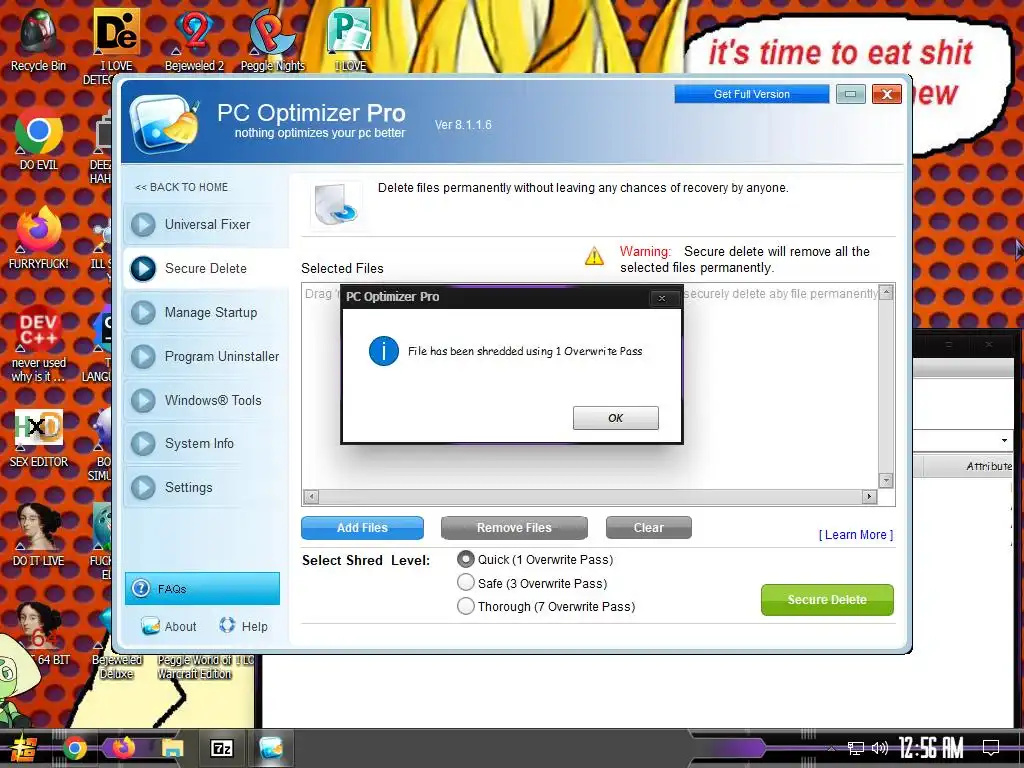Close the PC Optimizer Pro message dialog
The width and height of the screenshot is (1024, 768).
click(x=662, y=298)
